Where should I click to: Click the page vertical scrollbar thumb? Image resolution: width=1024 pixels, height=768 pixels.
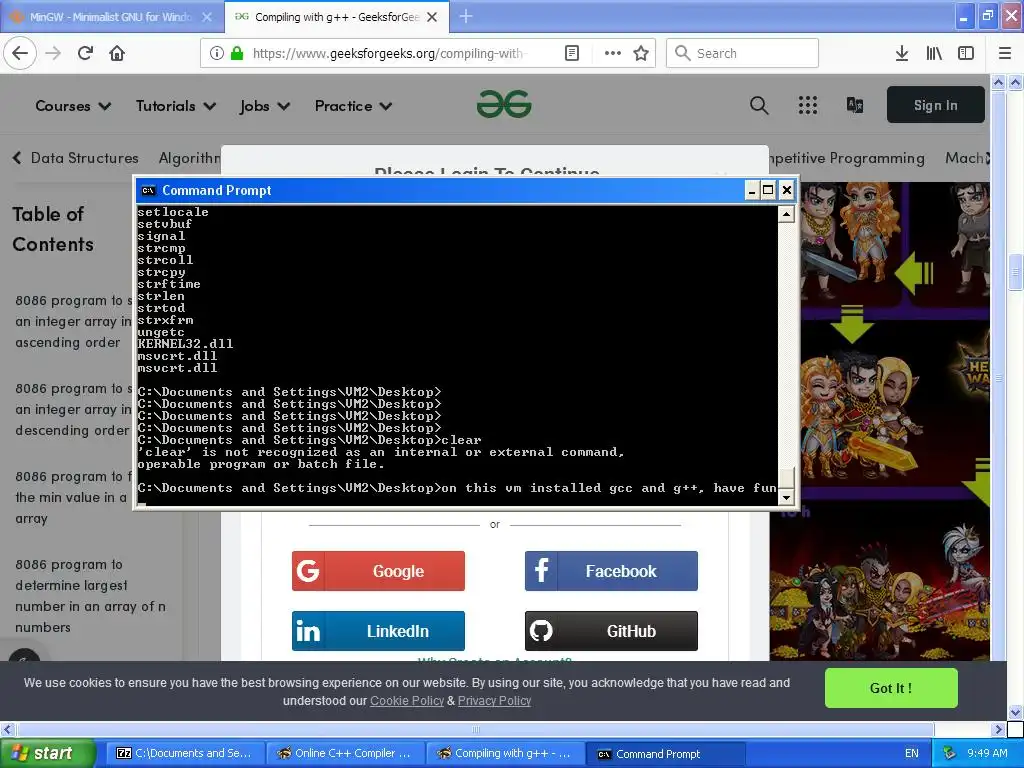pyautogui.click(x=1015, y=270)
